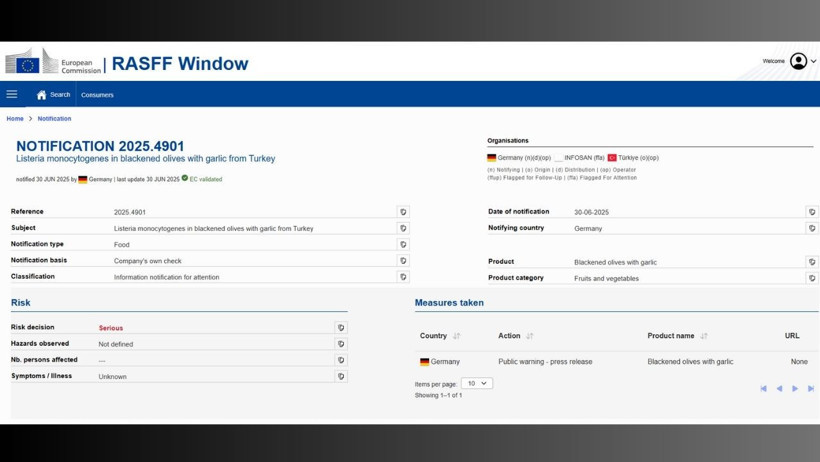Click the filter icon beside Notifying country
Viewport: 820px width, 462px height.
[812, 228]
